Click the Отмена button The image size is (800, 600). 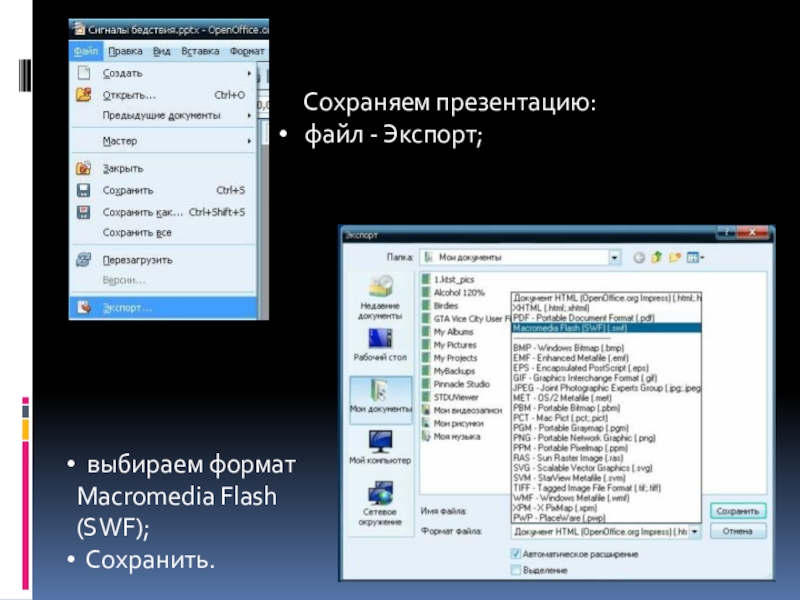738,531
